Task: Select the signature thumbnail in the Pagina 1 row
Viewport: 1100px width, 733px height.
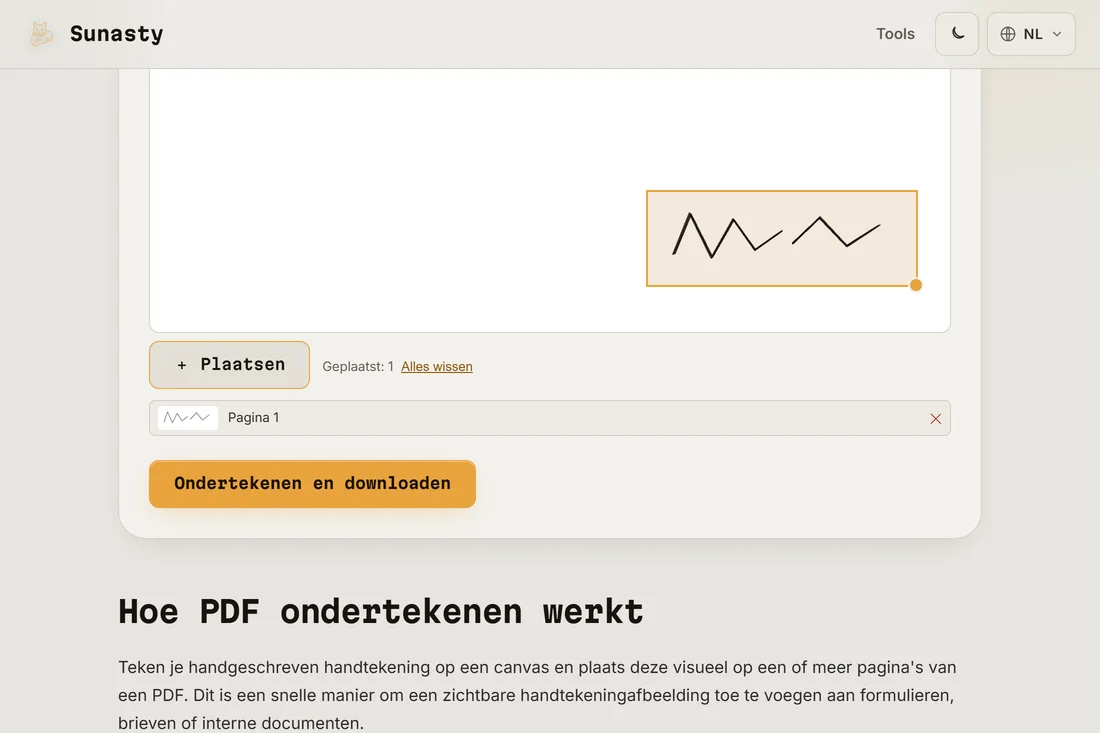Action: pos(187,417)
